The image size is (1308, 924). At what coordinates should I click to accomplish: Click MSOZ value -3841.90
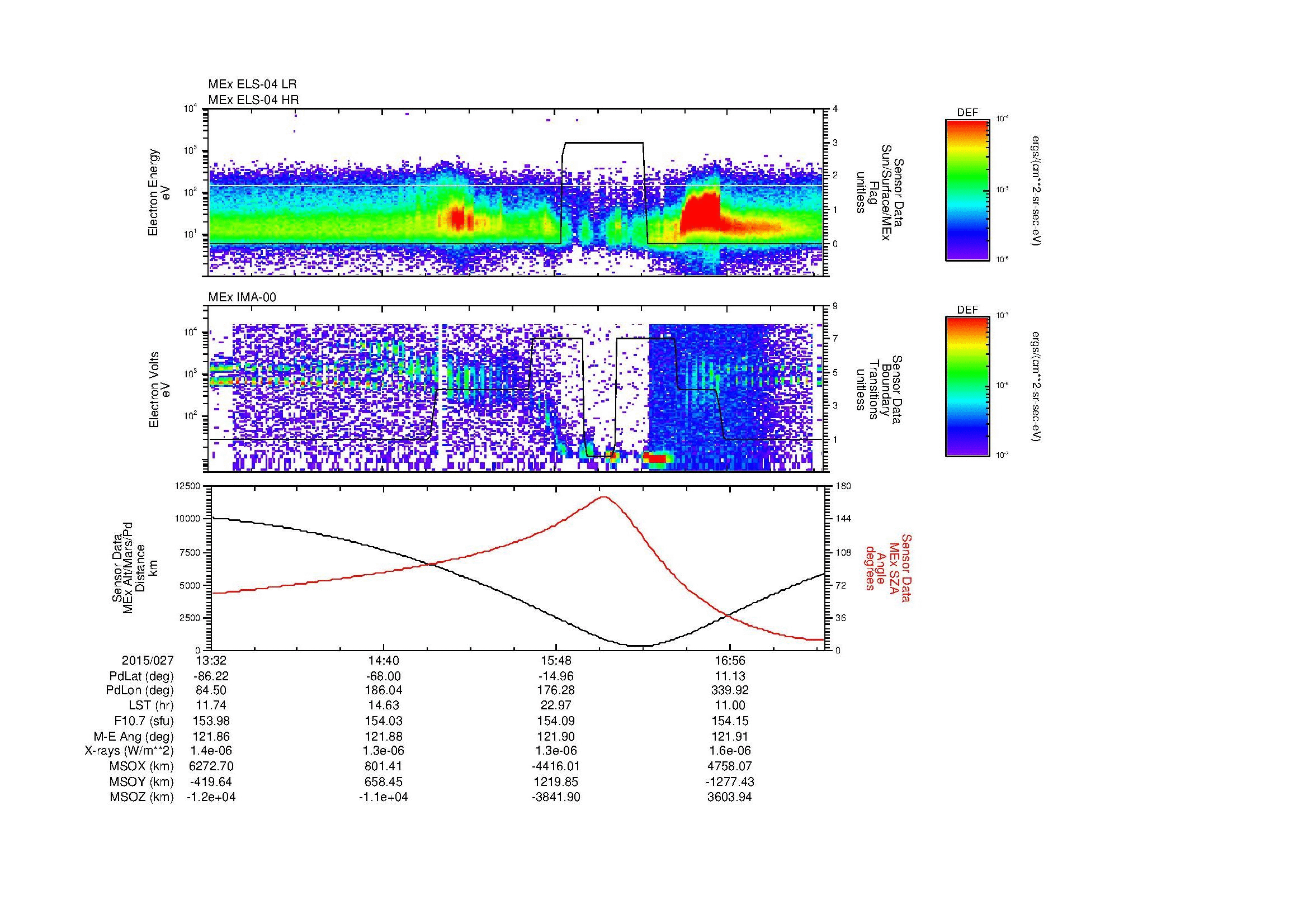click(x=556, y=797)
